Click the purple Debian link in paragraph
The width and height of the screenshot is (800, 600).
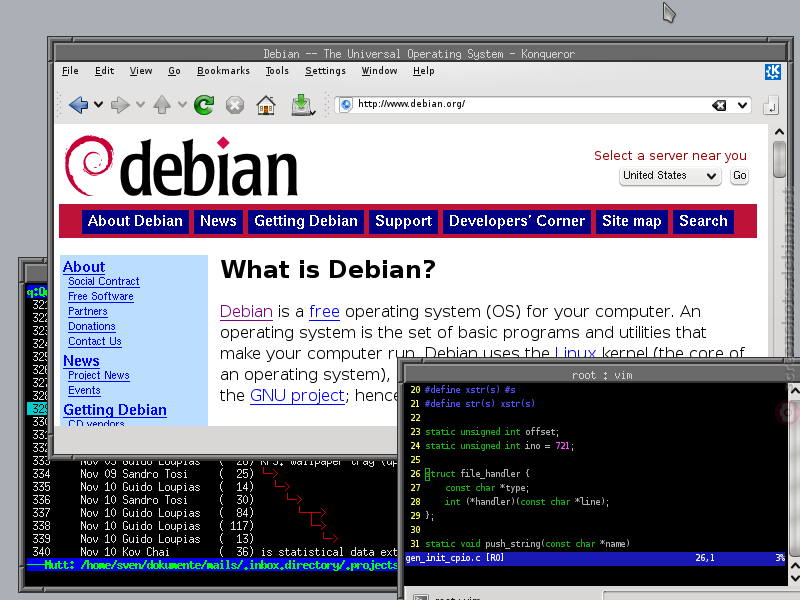click(246, 312)
